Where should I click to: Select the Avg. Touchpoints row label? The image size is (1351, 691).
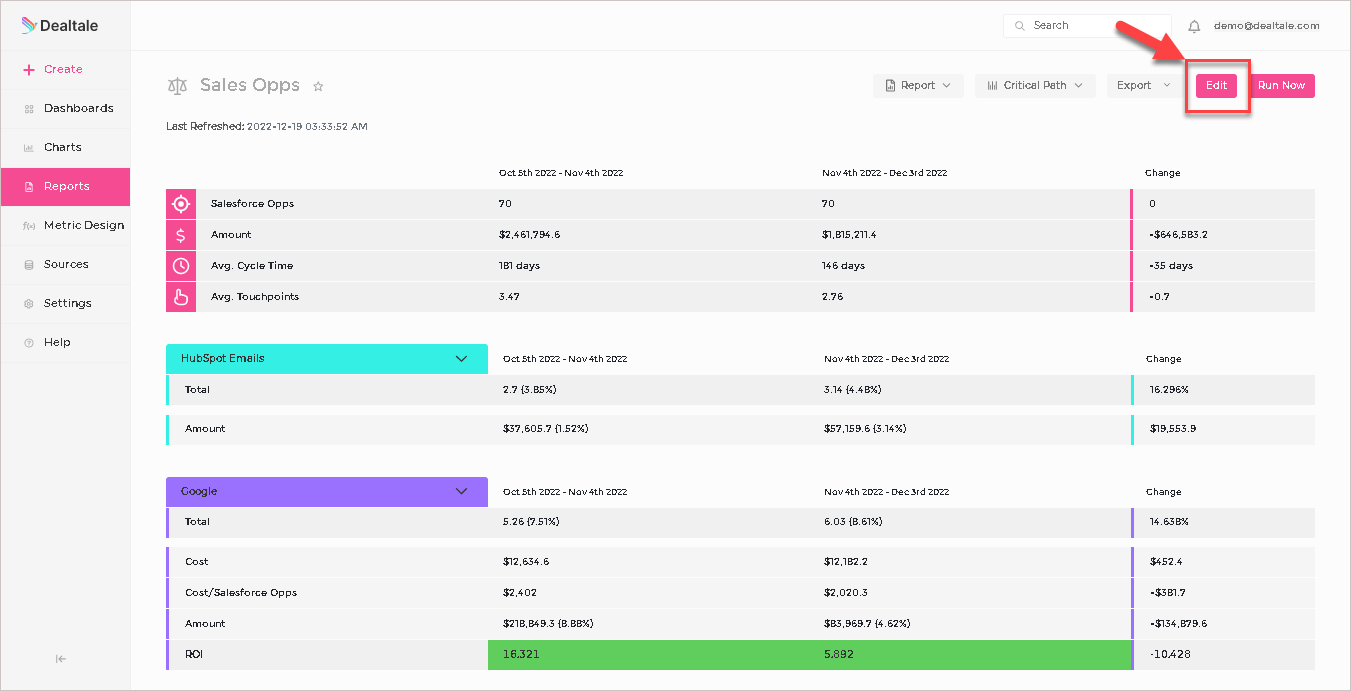[x=255, y=297]
